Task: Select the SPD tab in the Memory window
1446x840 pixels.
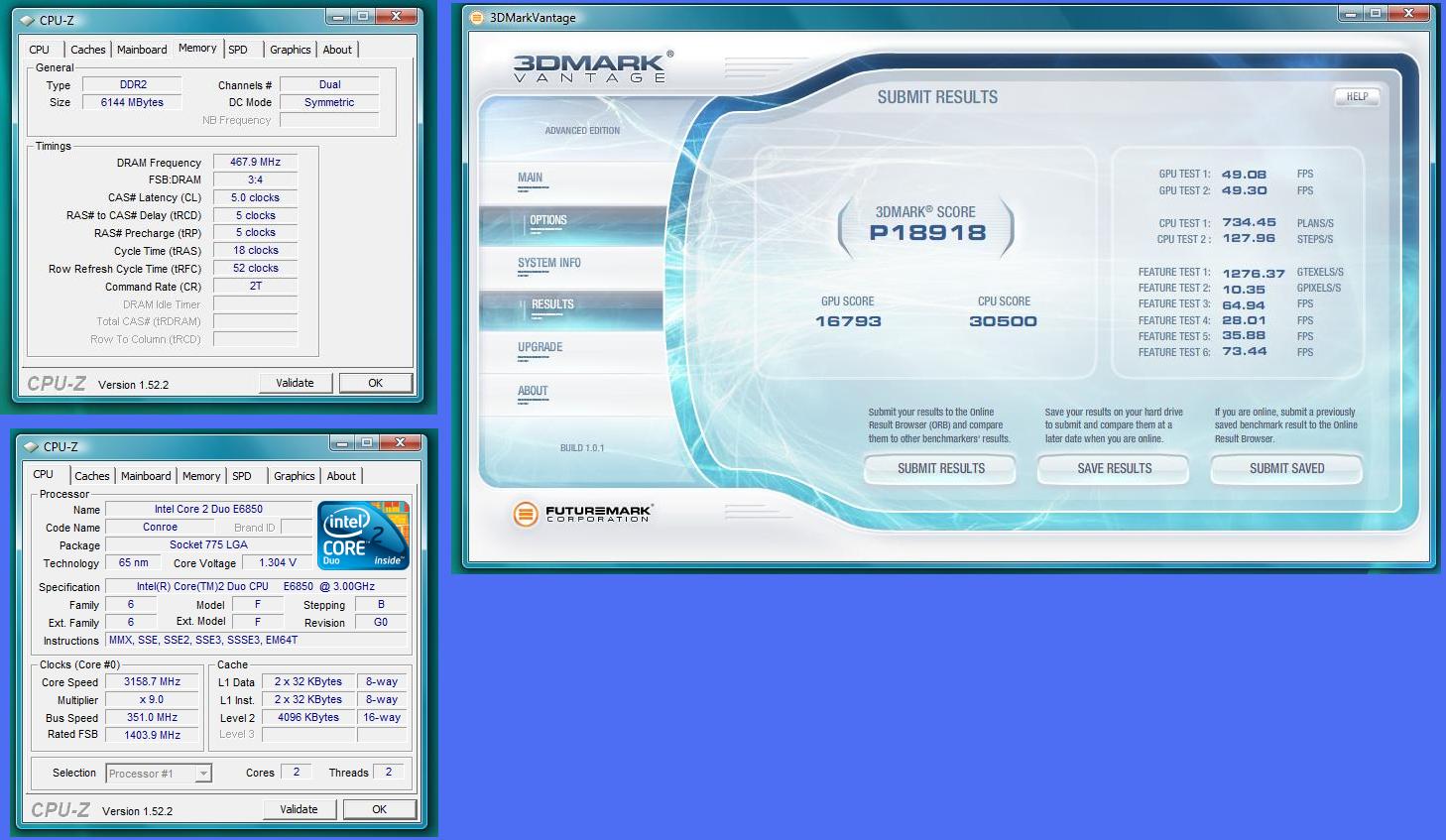Action: click(238, 50)
